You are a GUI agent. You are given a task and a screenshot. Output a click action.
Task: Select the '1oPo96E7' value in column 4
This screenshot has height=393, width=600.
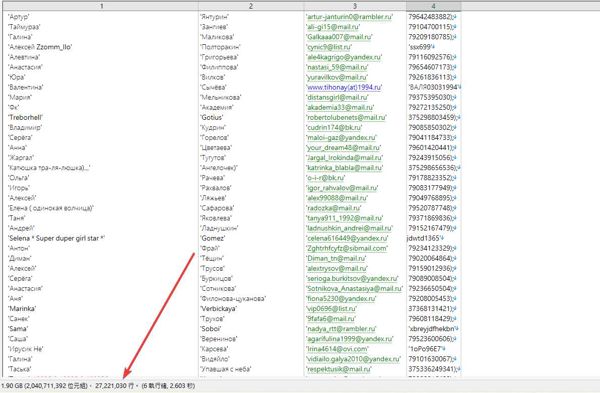click(x=426, y=349)
